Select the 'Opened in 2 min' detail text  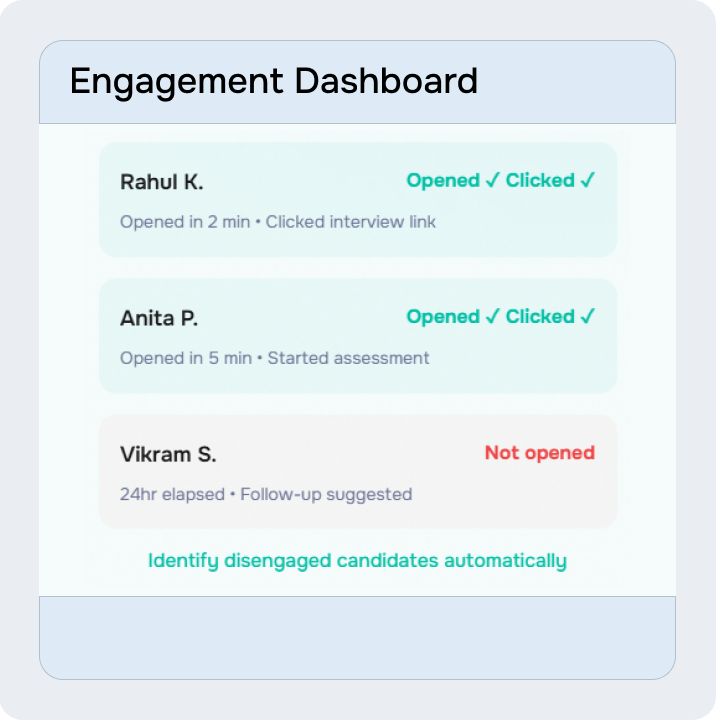(x=185, y=222)
